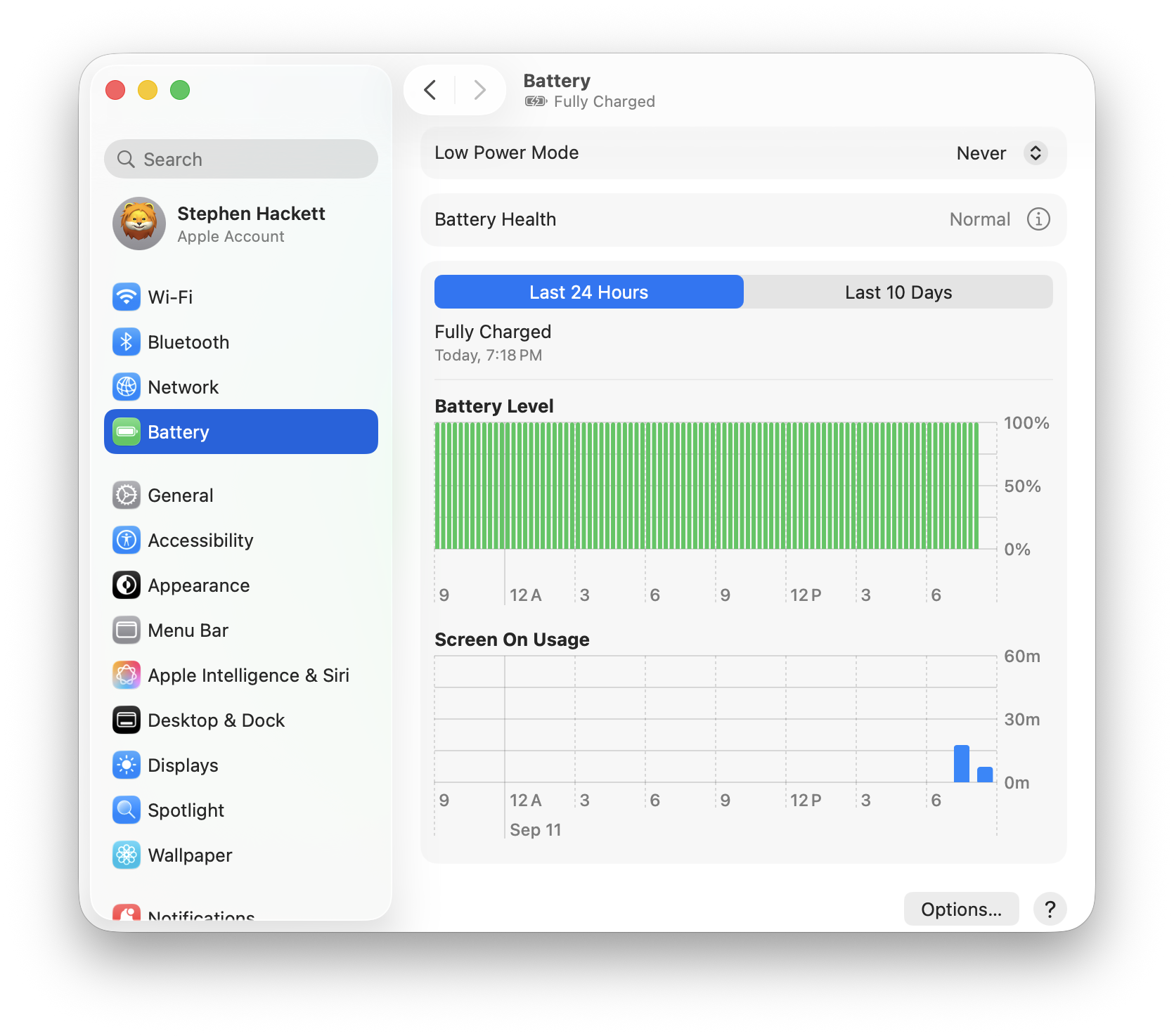Click the Bluetooth sidebar icon
This screenshot has width=1174, height=1036.
(x=127, y=342)
